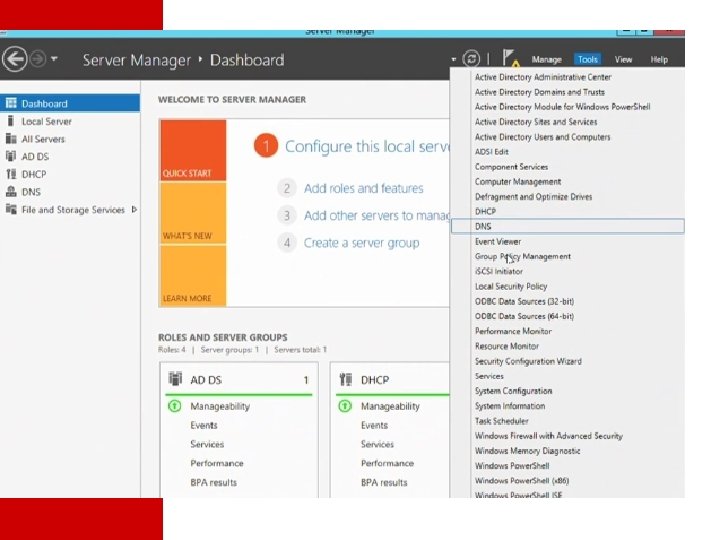Open Resource Monitor
The height and width of the screenshot is (540, 720).
tap(506, 346)
